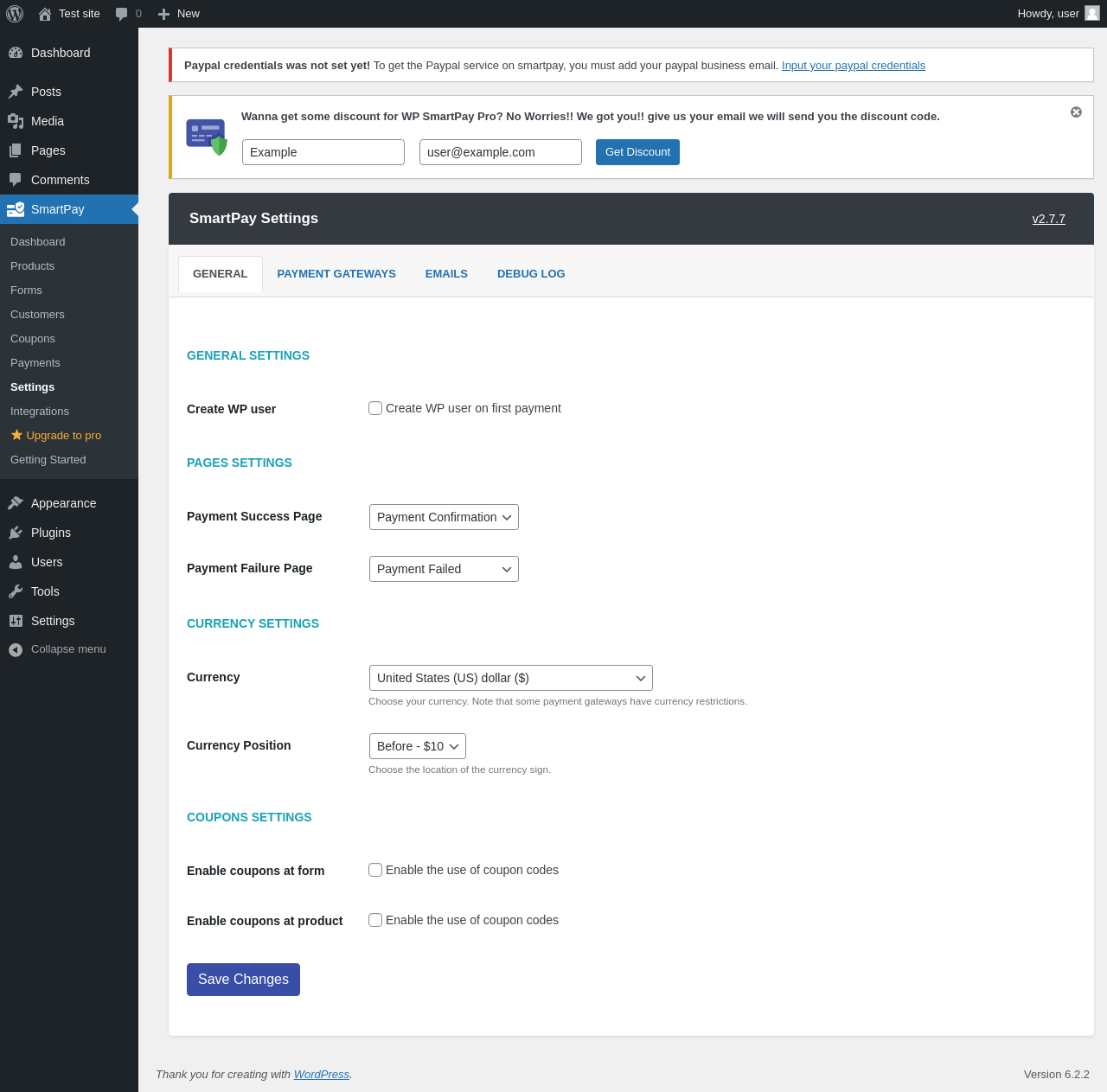
Task: Open the comments bubble in admin bar
Action: 121,14
